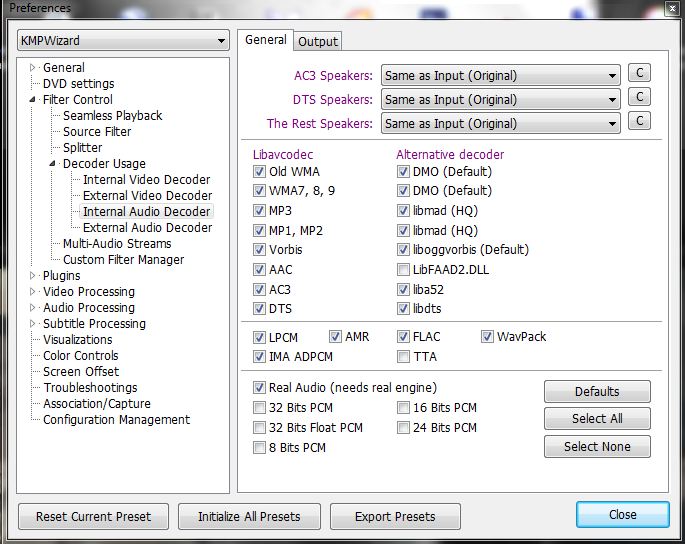This screenshot has height=544, width=685.
Task: Toggle the liba52 checkbox
Action: 403,289
